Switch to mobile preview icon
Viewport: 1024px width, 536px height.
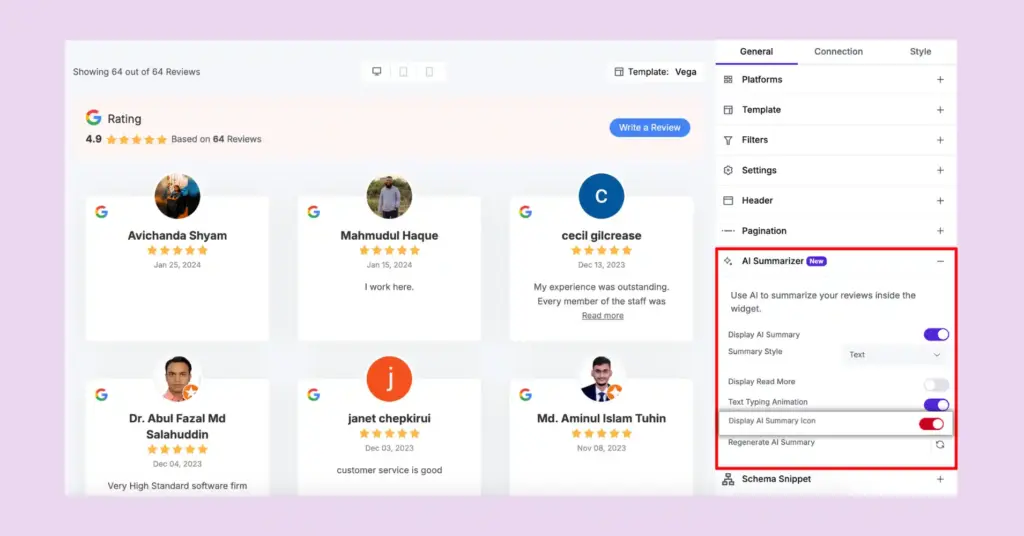(429, 72)
